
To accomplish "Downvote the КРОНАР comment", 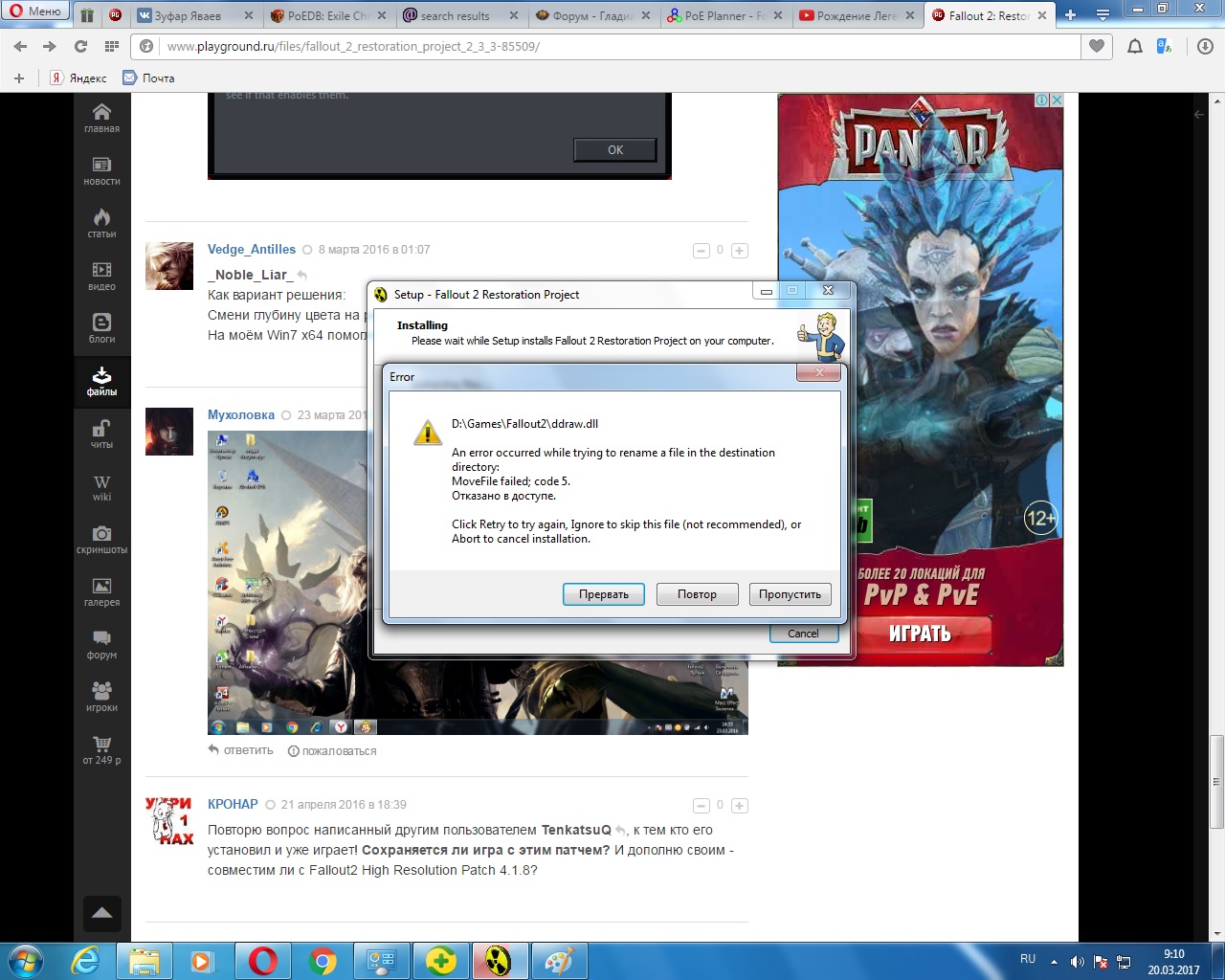I will [701, 806].
